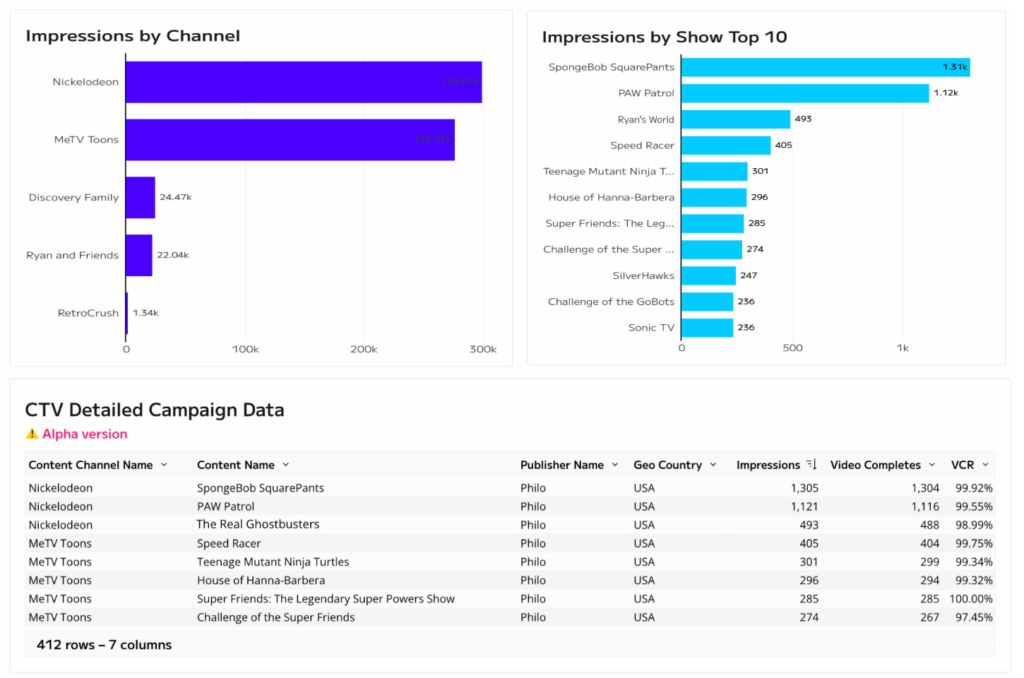Open Geo Country column dropdown chevron
This screenshot has width=1024, height=678.
(x=713, y=465)
